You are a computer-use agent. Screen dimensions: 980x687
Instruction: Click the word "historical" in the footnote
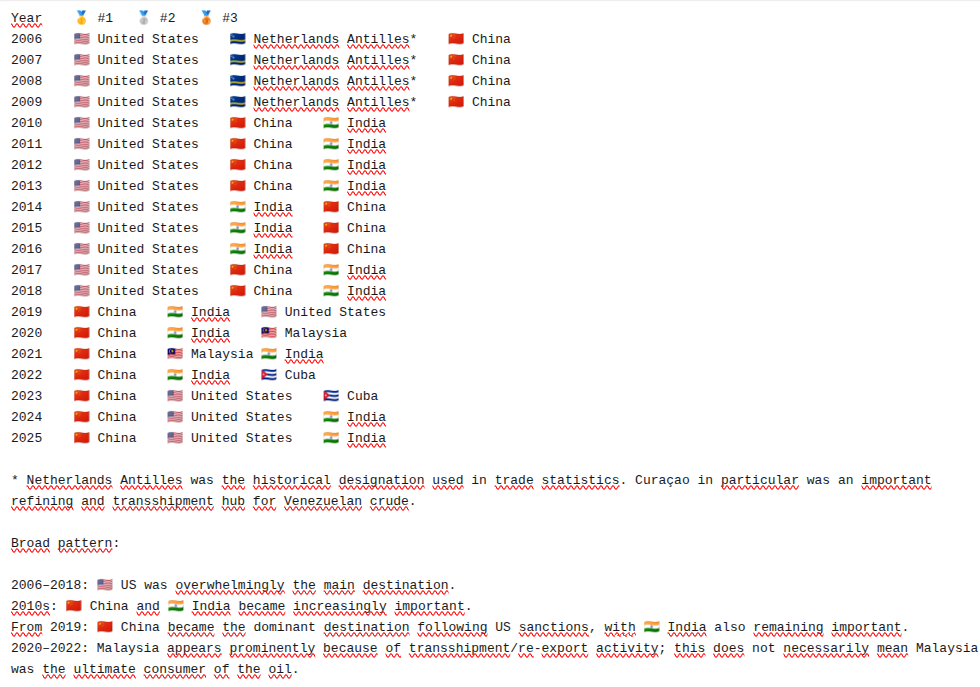coord(292,480)
